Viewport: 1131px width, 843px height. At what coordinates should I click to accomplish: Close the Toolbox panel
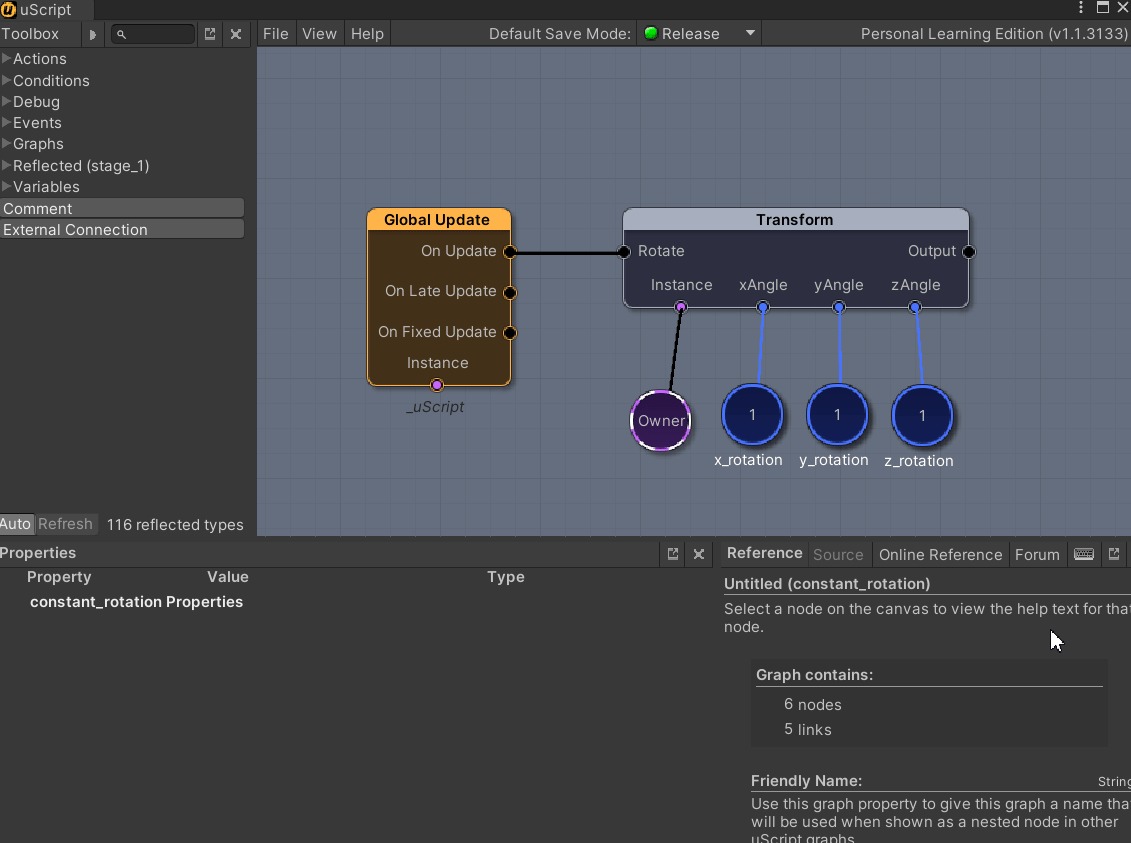[x=236, y=34]
